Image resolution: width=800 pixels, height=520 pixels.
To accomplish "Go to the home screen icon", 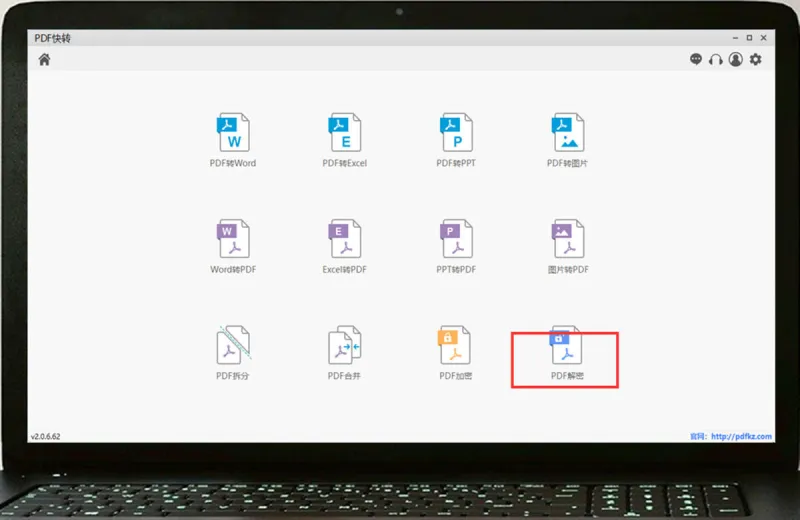I will (44, 60).
